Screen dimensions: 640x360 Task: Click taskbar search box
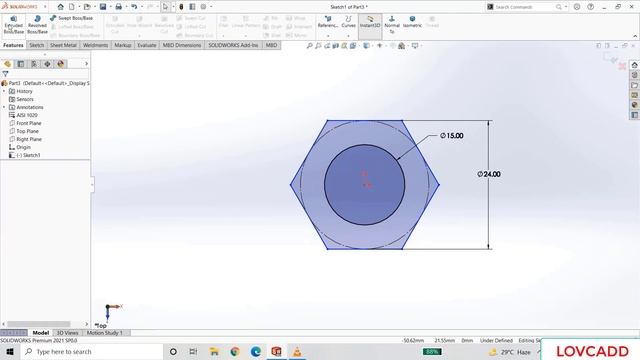tap(93, 351)
